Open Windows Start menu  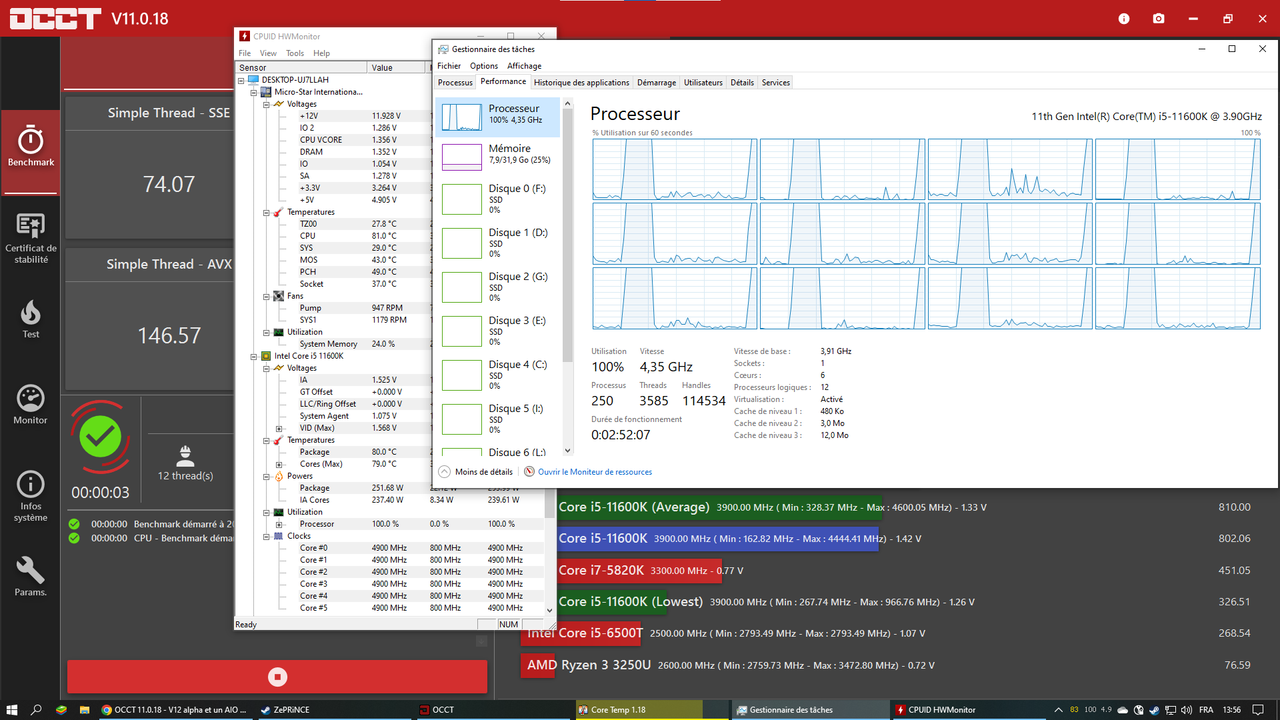point(10,710)
